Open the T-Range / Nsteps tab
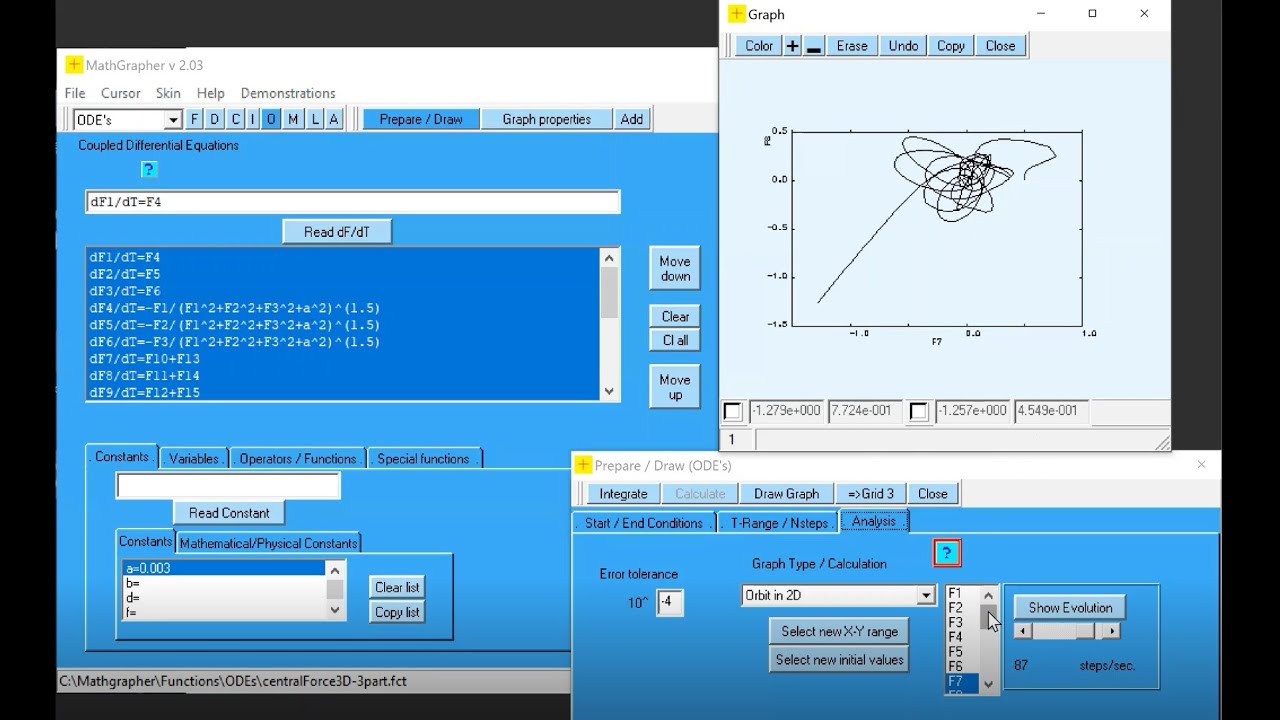 pos(778,523)
